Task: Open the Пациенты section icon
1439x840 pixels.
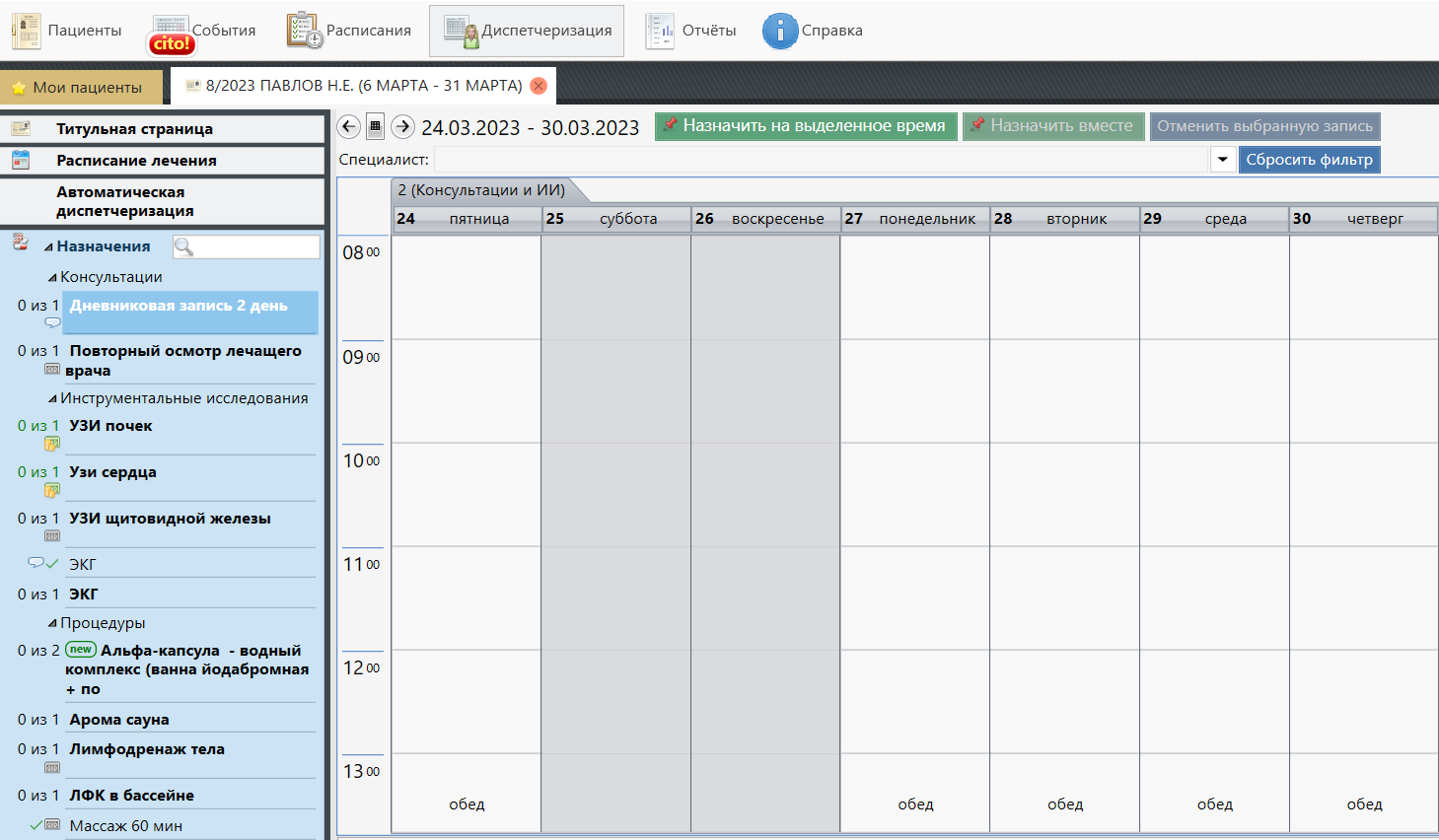Action: (x=27, y=31)
